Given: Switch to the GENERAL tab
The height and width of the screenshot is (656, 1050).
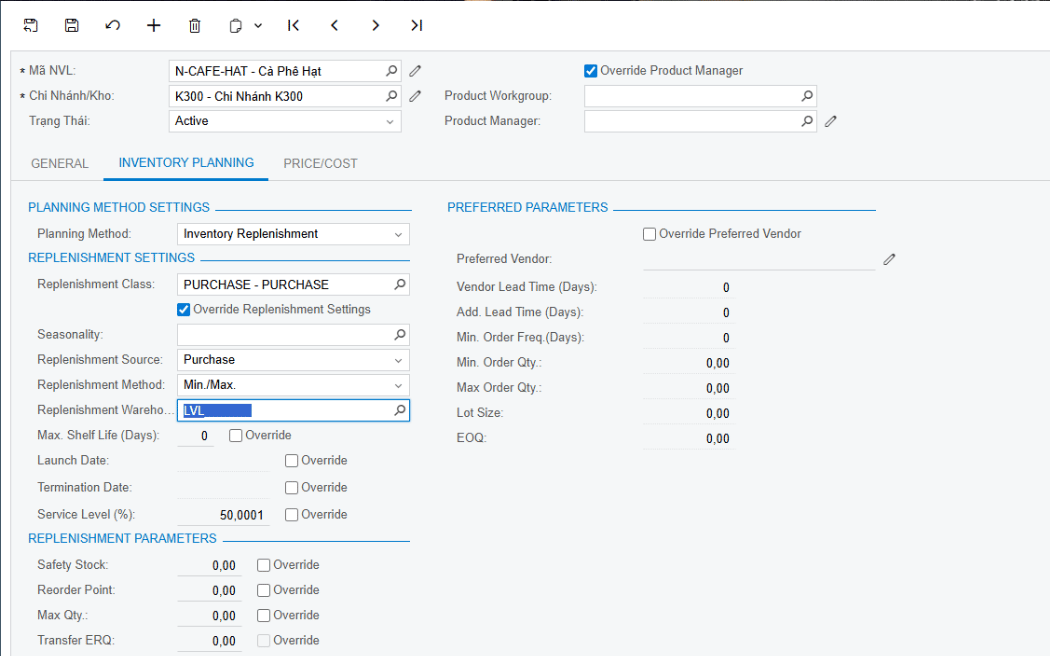Looking at the screenshot, I should (x=60, y=163).
